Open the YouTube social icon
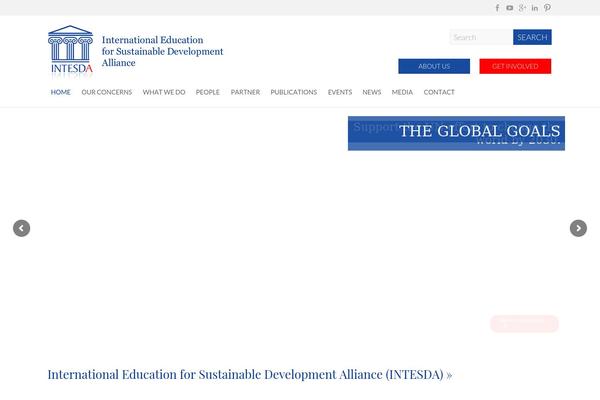This screenshot has width=600, height=400. click(x=509, y=8)
